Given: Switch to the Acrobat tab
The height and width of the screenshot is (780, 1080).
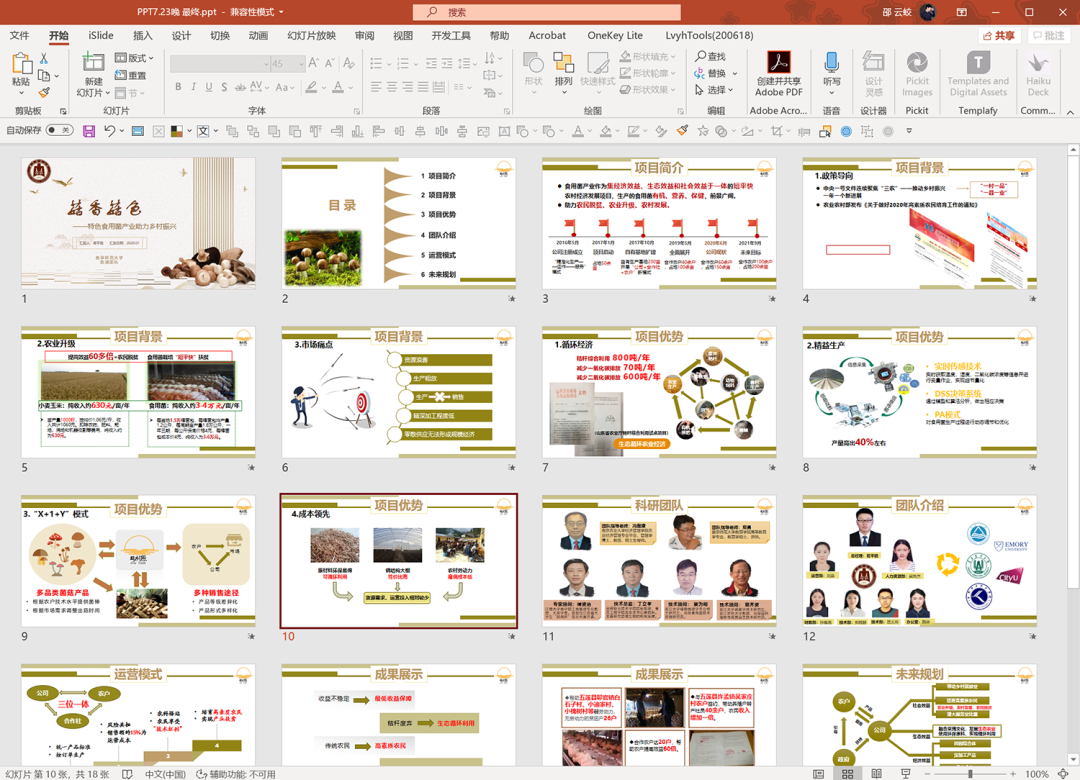Looking at the screenshot, I should tap(547, 35).
